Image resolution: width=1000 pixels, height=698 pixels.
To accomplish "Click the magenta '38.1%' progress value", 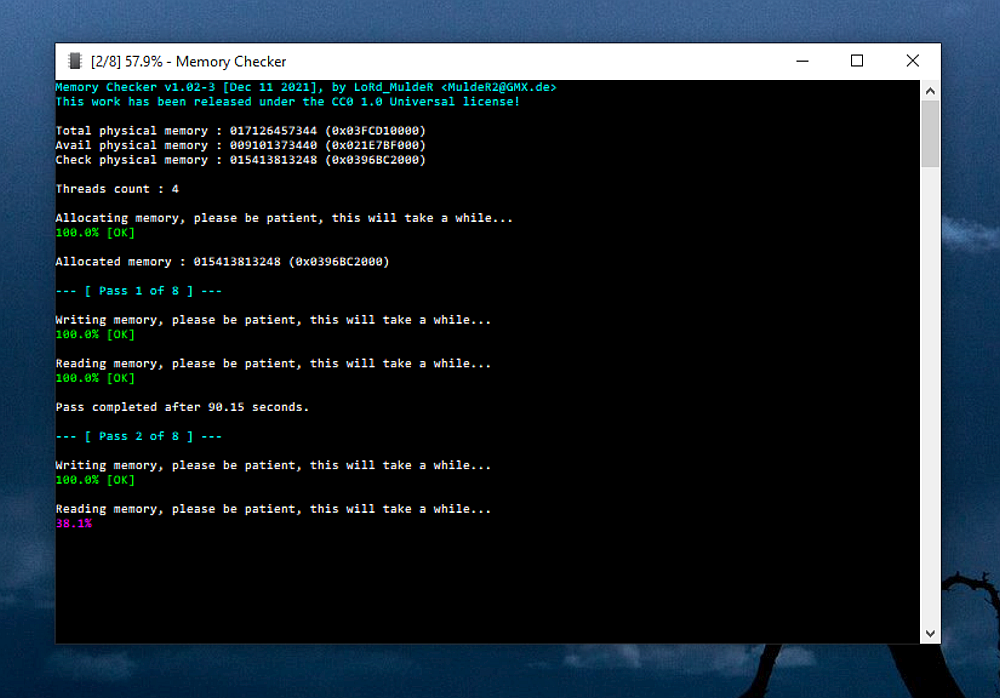I will pos(74,524).
